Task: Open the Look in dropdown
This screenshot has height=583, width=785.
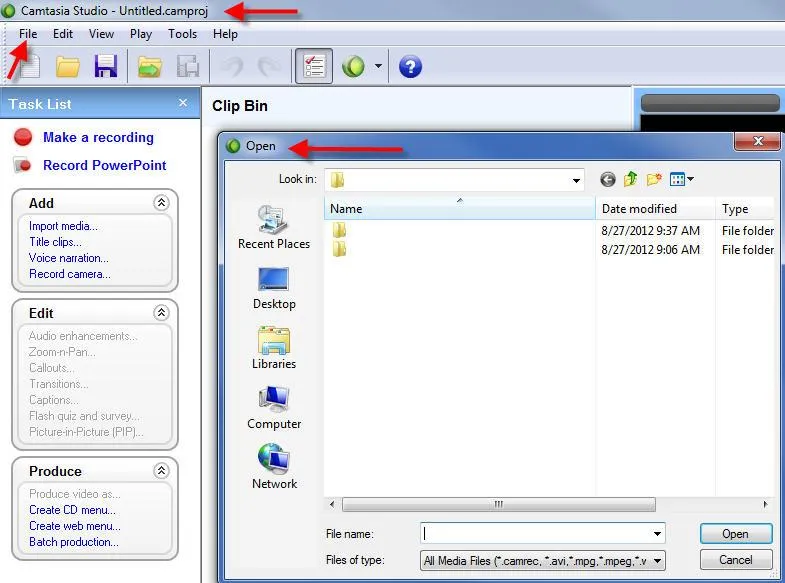Action: click(x=576, y=180)
